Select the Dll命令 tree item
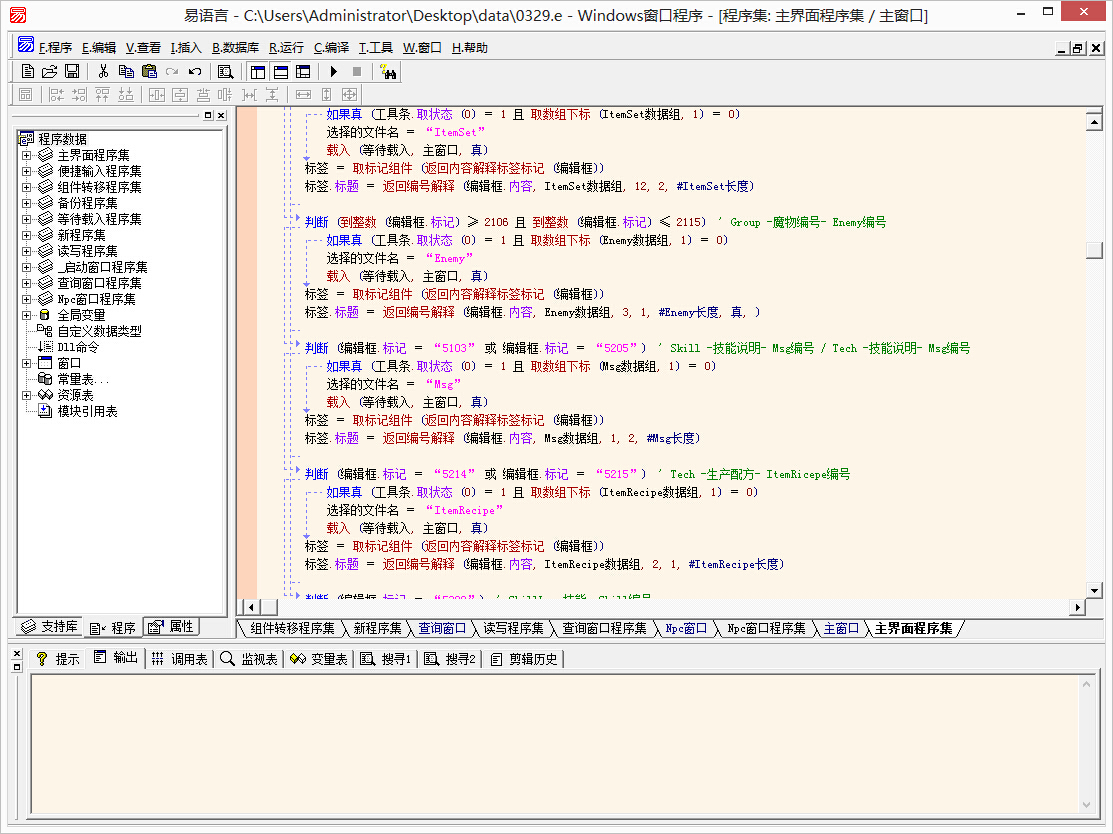Viewport: 1113px width, 834px height. click(x=78, y=347)
